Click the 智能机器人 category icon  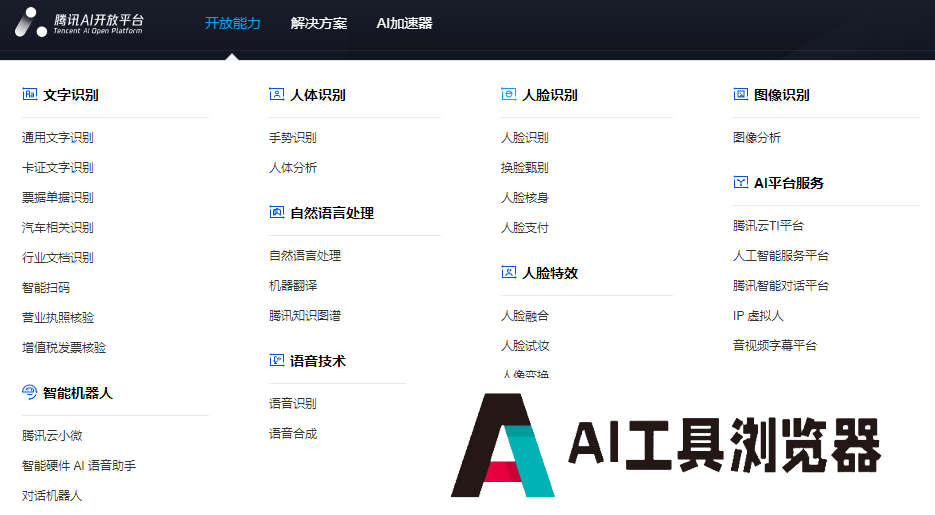(x=30, y=392)
